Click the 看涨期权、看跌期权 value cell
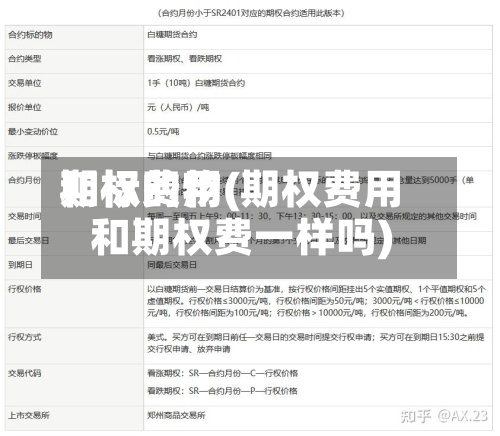Image resolution: width=500 pixels, height=436 pixels. 185,59
